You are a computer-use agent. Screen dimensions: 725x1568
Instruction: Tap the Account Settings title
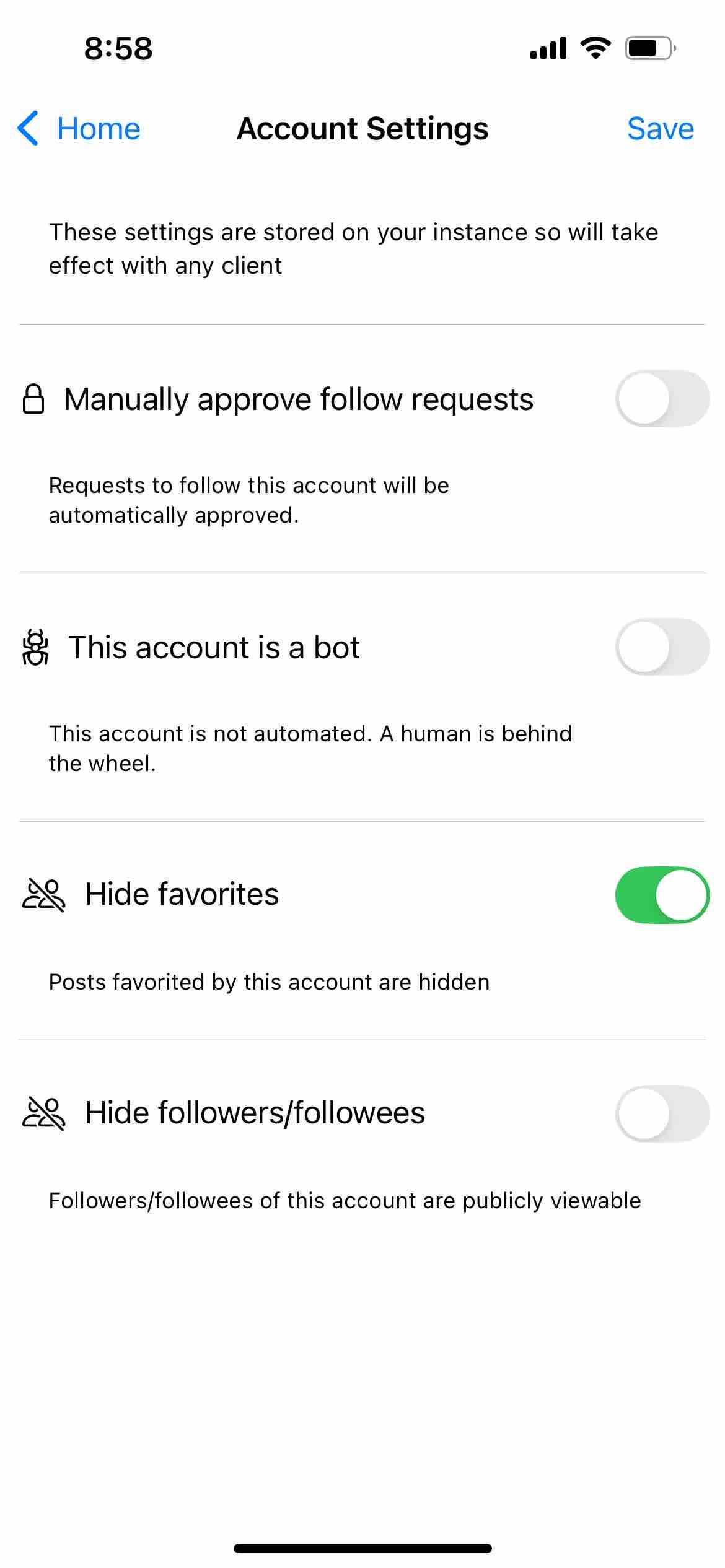click(x=362, y=129)
